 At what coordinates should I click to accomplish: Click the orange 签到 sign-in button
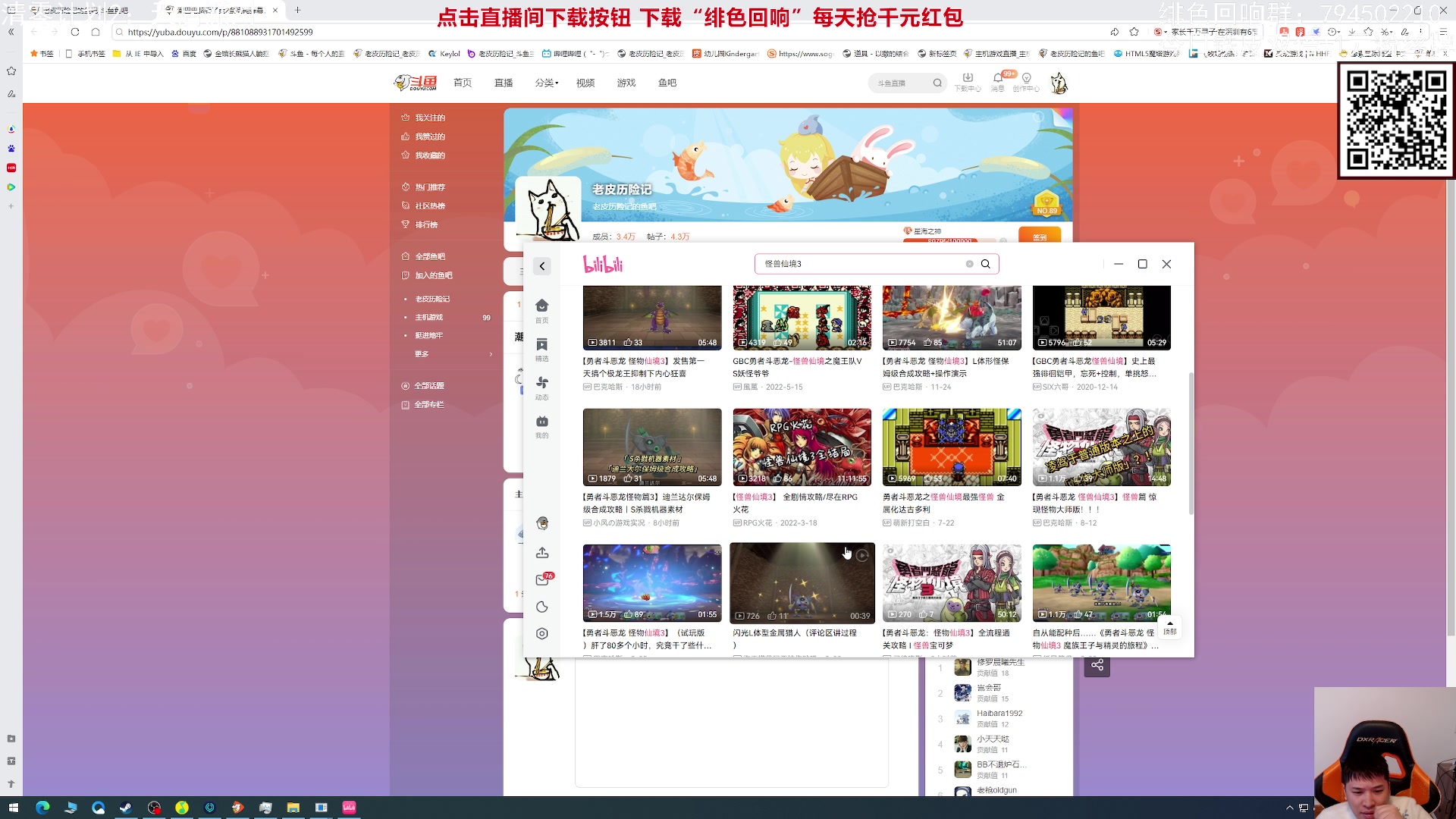(x=1040, y=236)
